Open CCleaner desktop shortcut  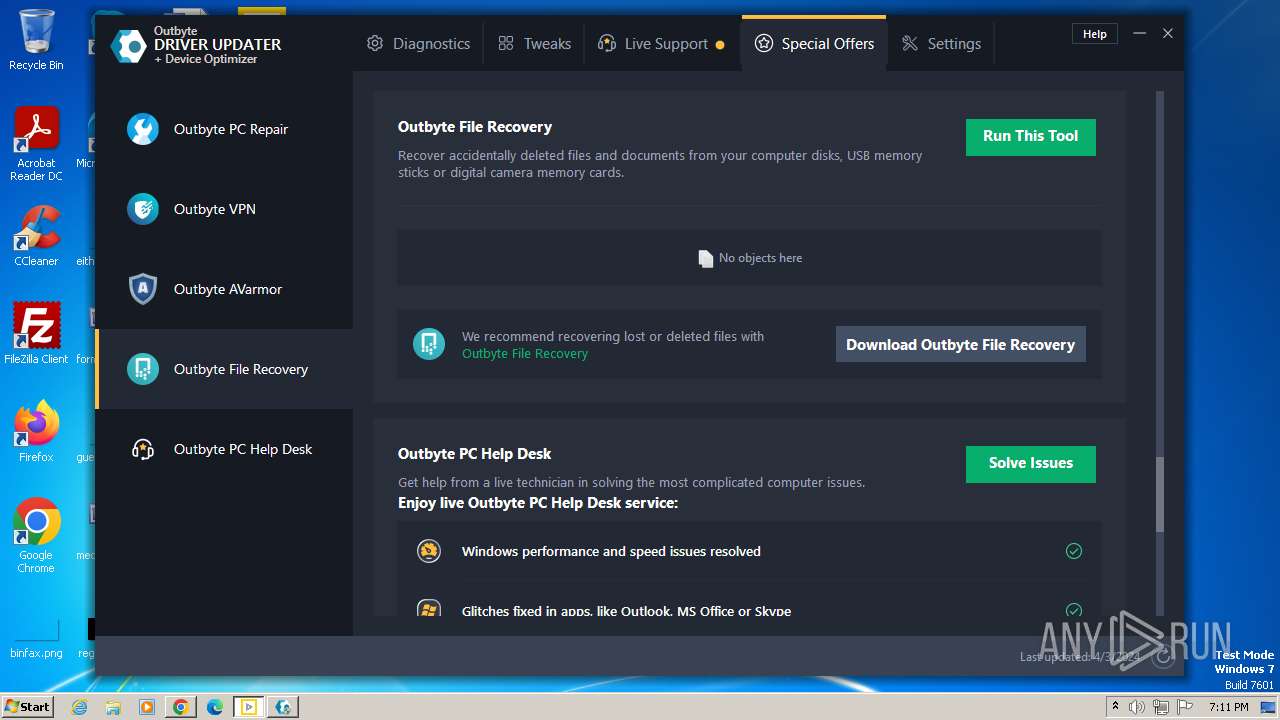(x=36, y=236)
